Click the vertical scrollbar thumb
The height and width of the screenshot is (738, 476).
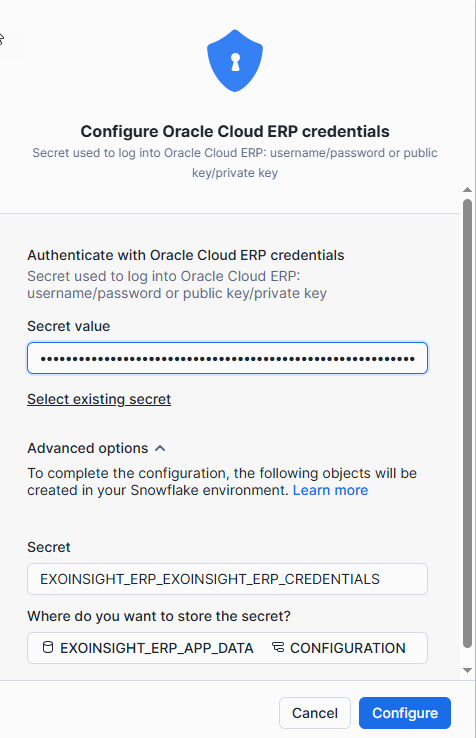coord(467,424)
